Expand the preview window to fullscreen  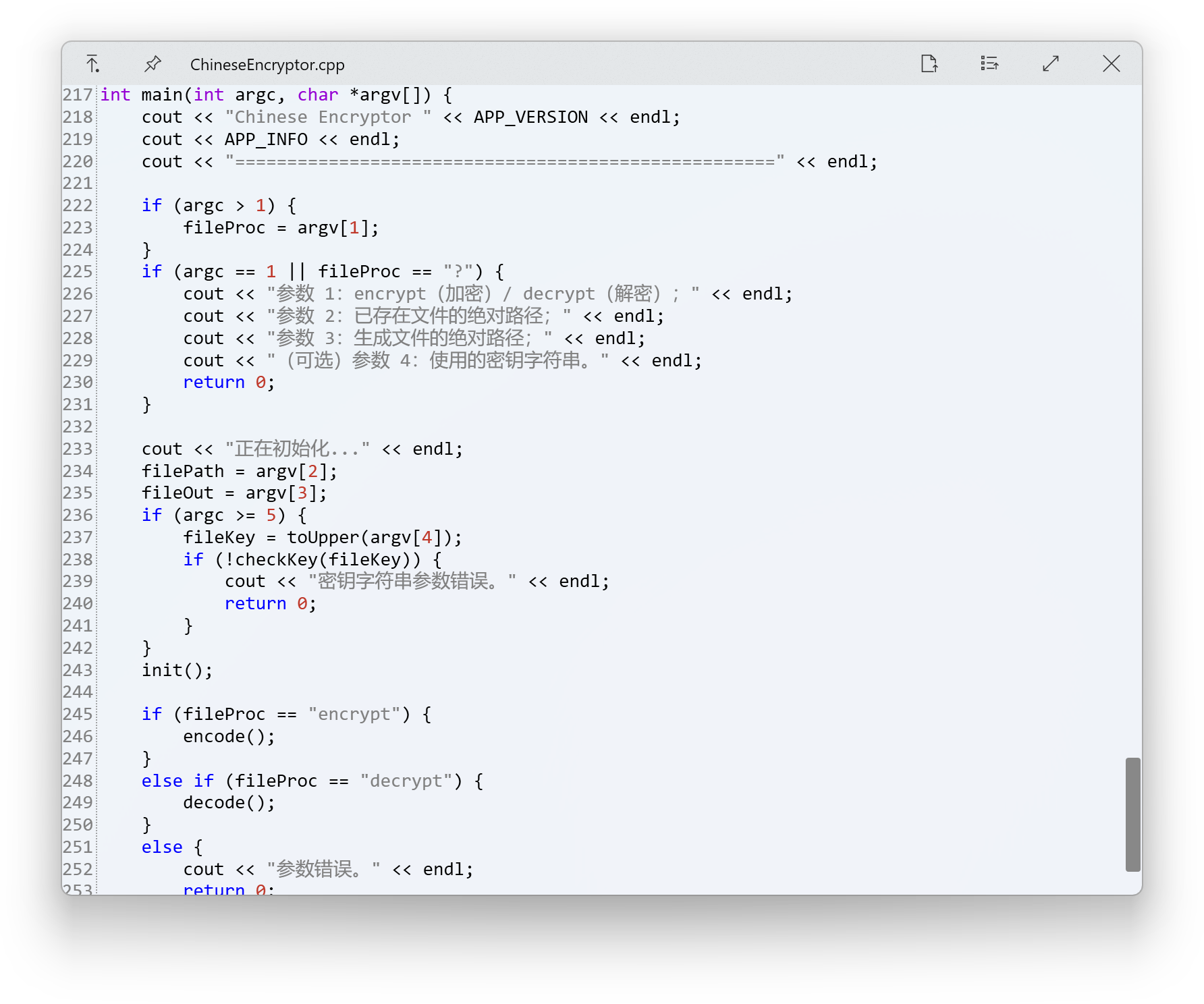(1051, 63)
